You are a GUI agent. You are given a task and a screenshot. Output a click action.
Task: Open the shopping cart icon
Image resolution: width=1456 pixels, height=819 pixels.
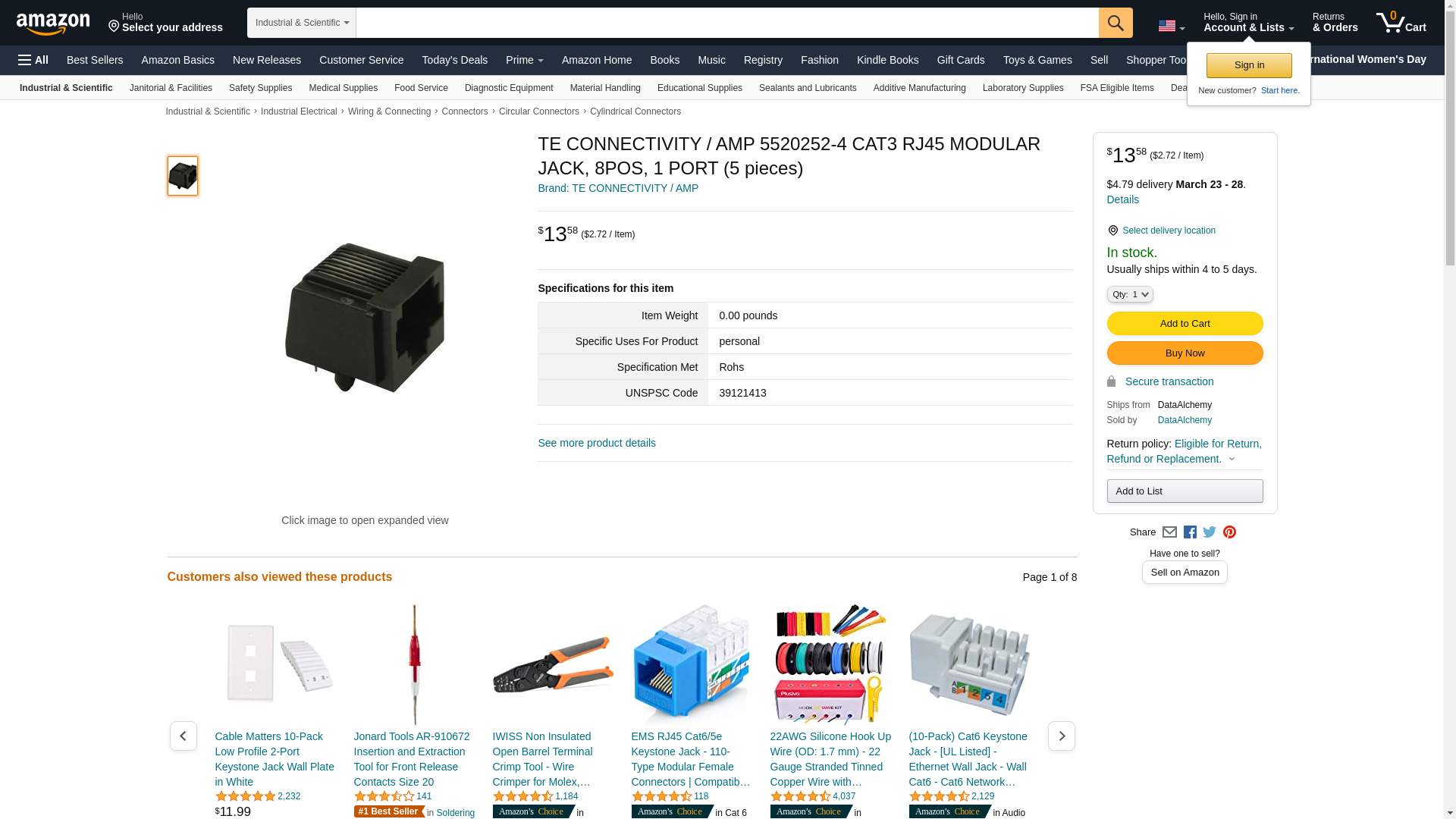click(x=1401, y=22)
